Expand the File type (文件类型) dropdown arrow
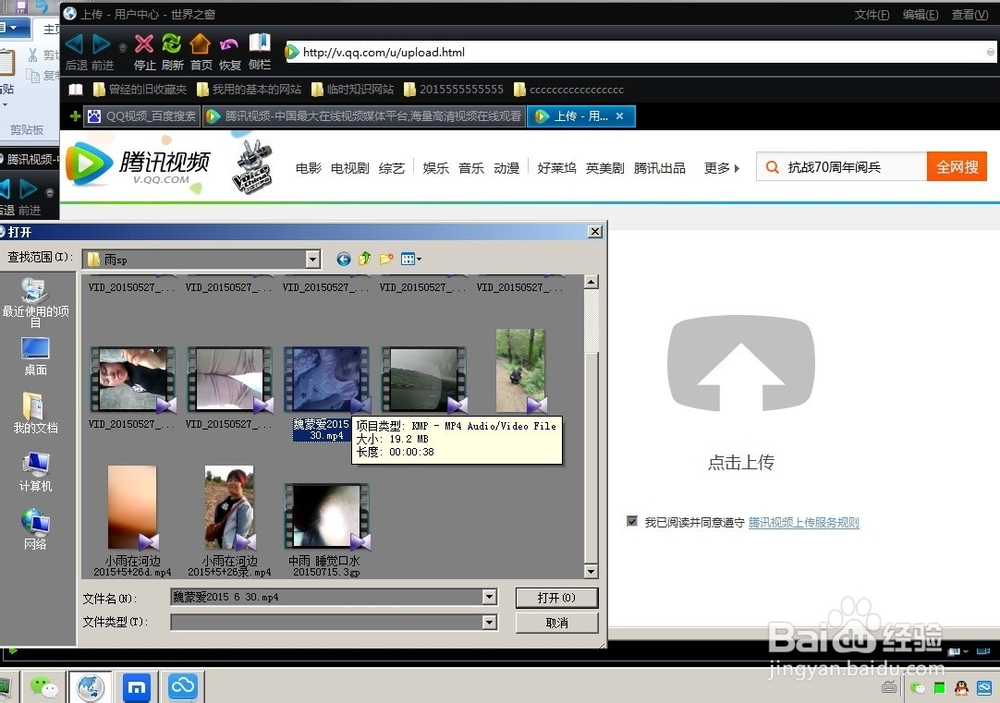Screen dimensions: 1000x703 [x=489, y=622]
